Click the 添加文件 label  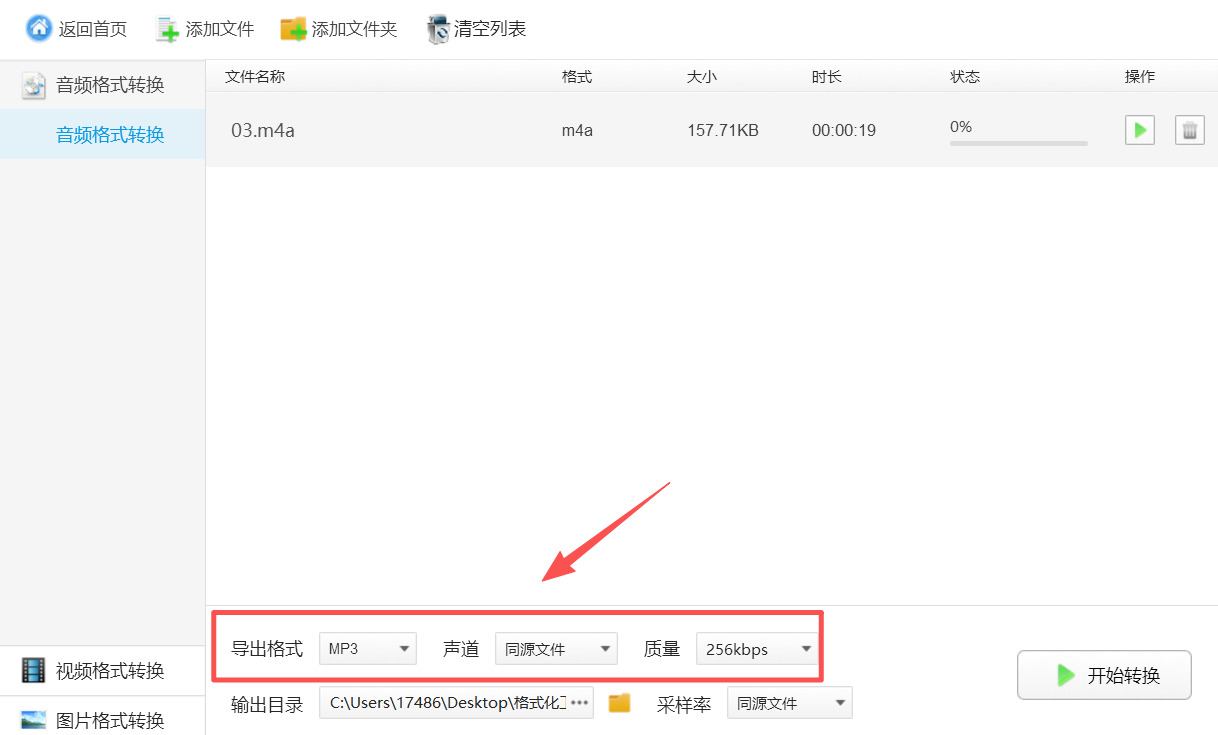coord(220,29)
